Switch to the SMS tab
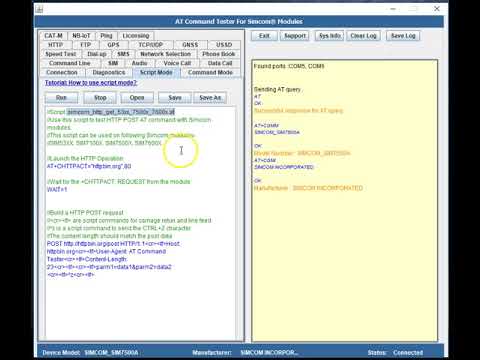Screen dimensions: 480x360 pyautogui.click(x=123, y=54)
